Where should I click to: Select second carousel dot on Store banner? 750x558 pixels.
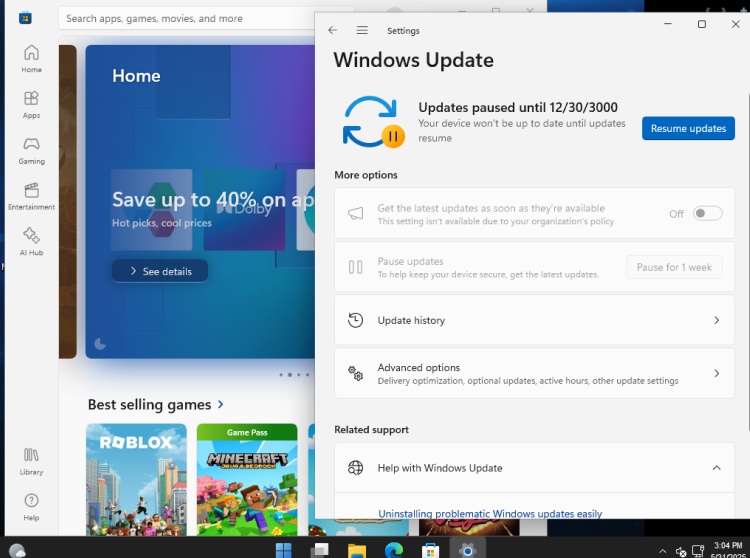point(290,375)
